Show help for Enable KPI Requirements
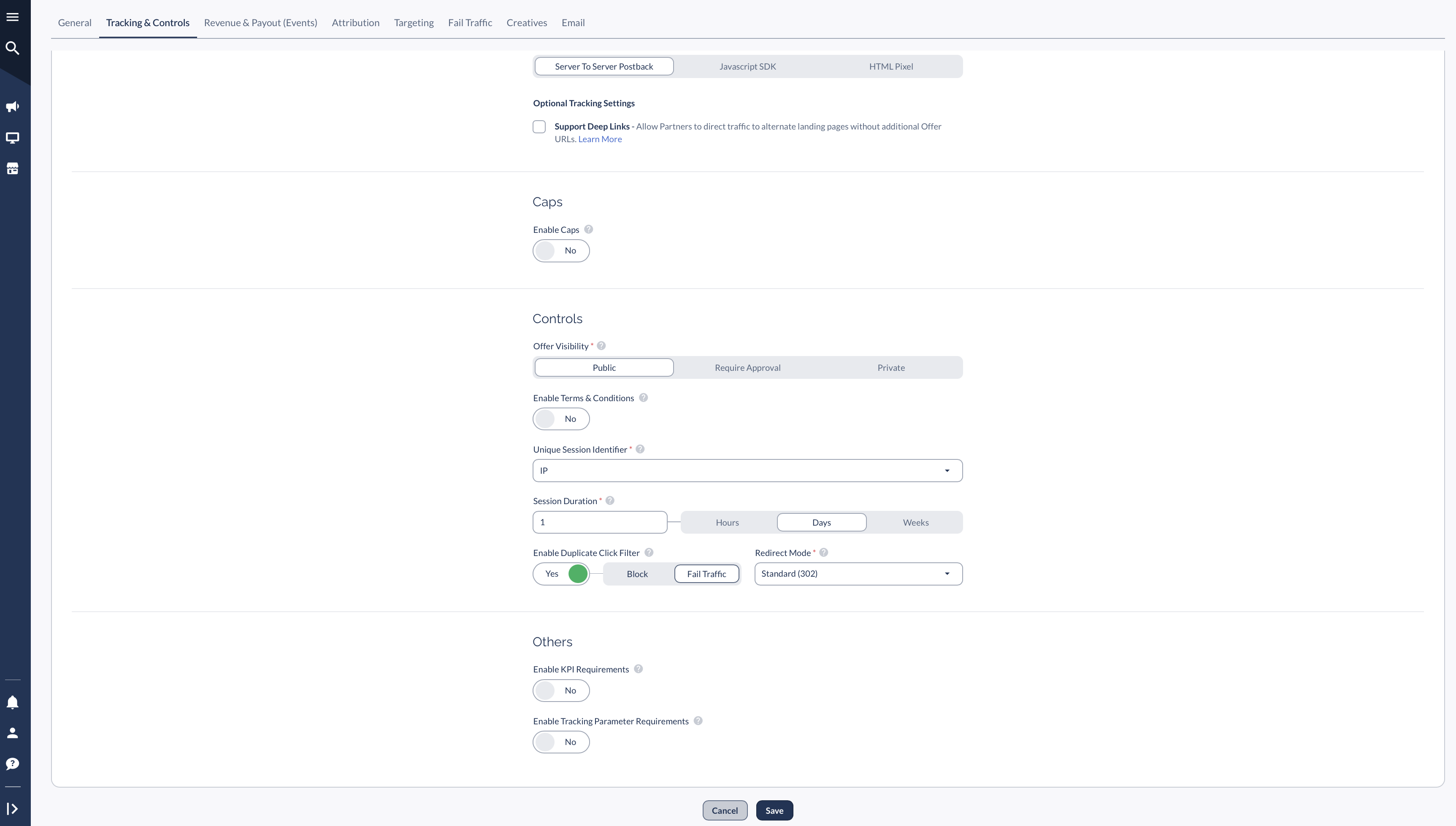This screenshot has width=1456, height=826. [639, 669]
